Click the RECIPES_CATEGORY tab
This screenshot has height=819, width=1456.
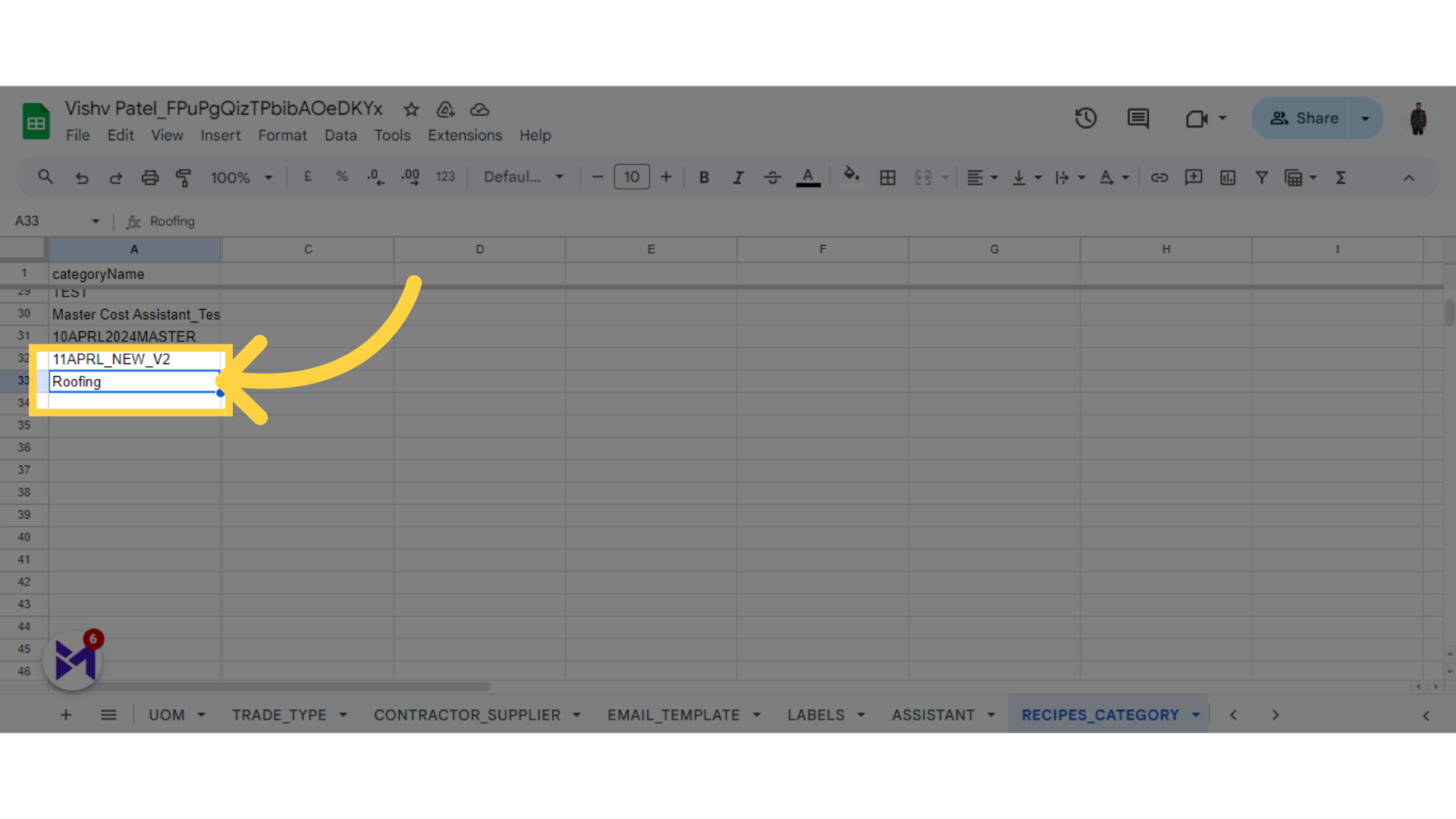click(x=1100, y=715)
